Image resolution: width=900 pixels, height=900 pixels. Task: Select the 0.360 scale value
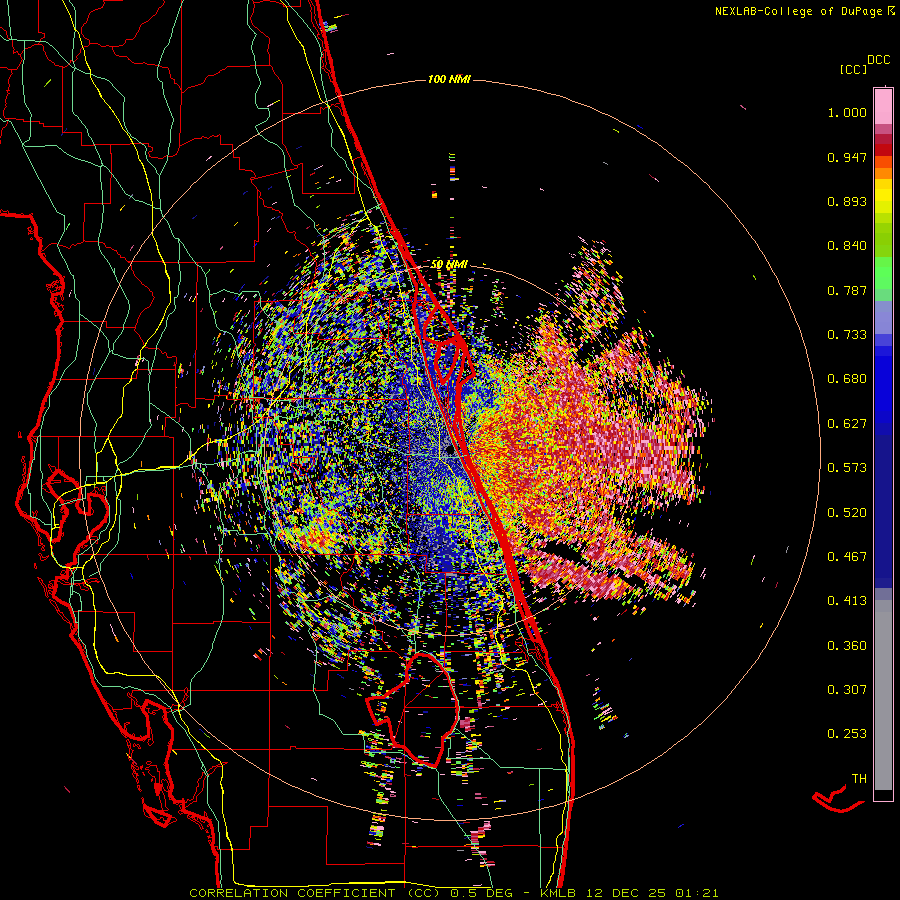[x=847, y=646]
